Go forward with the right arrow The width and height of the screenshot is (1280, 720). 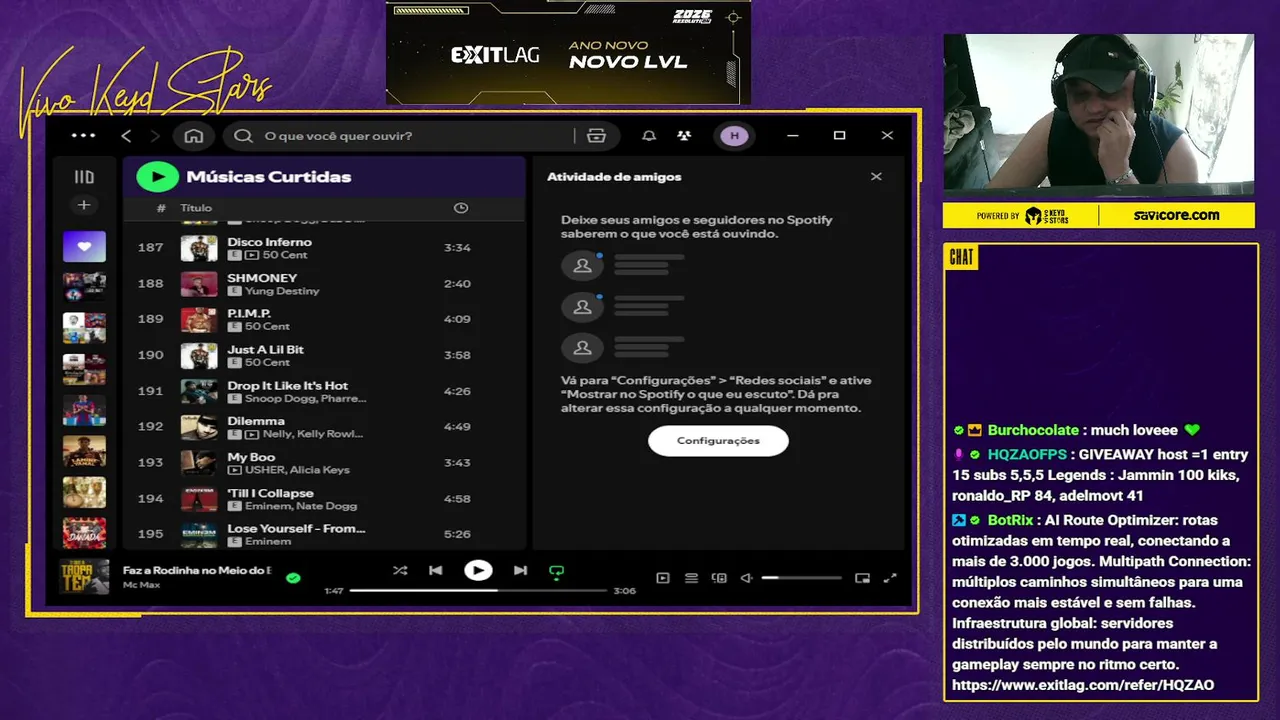[154, 136]
